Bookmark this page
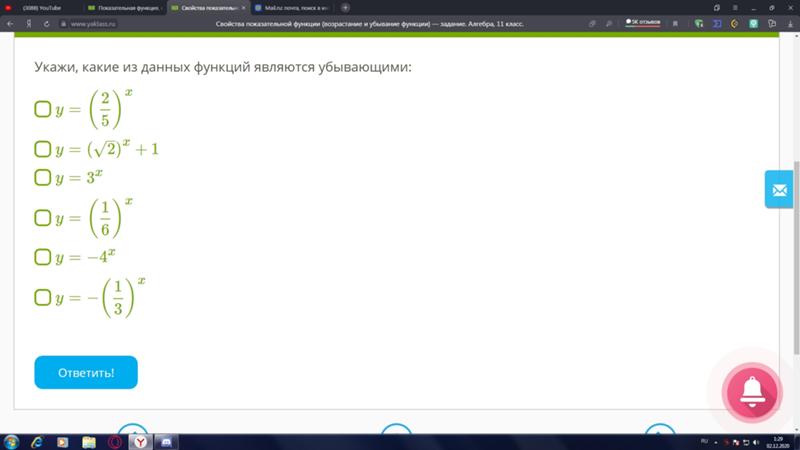 coord(675,24)
